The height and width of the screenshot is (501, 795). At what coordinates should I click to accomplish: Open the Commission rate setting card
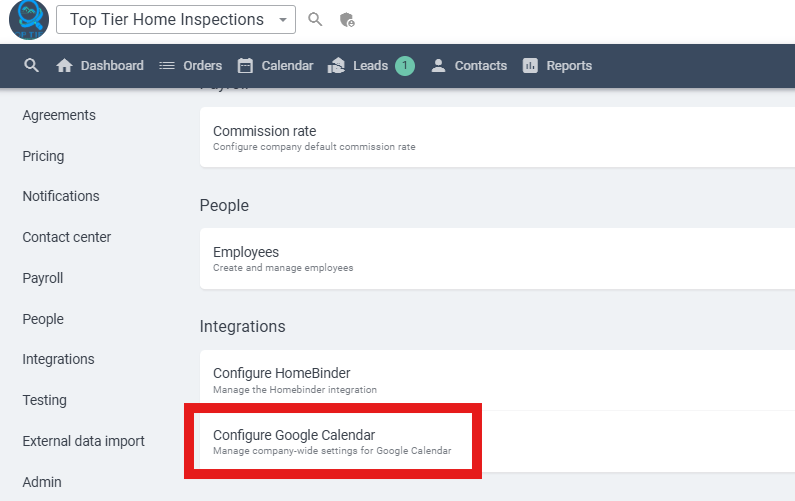[x=497, y=137]
